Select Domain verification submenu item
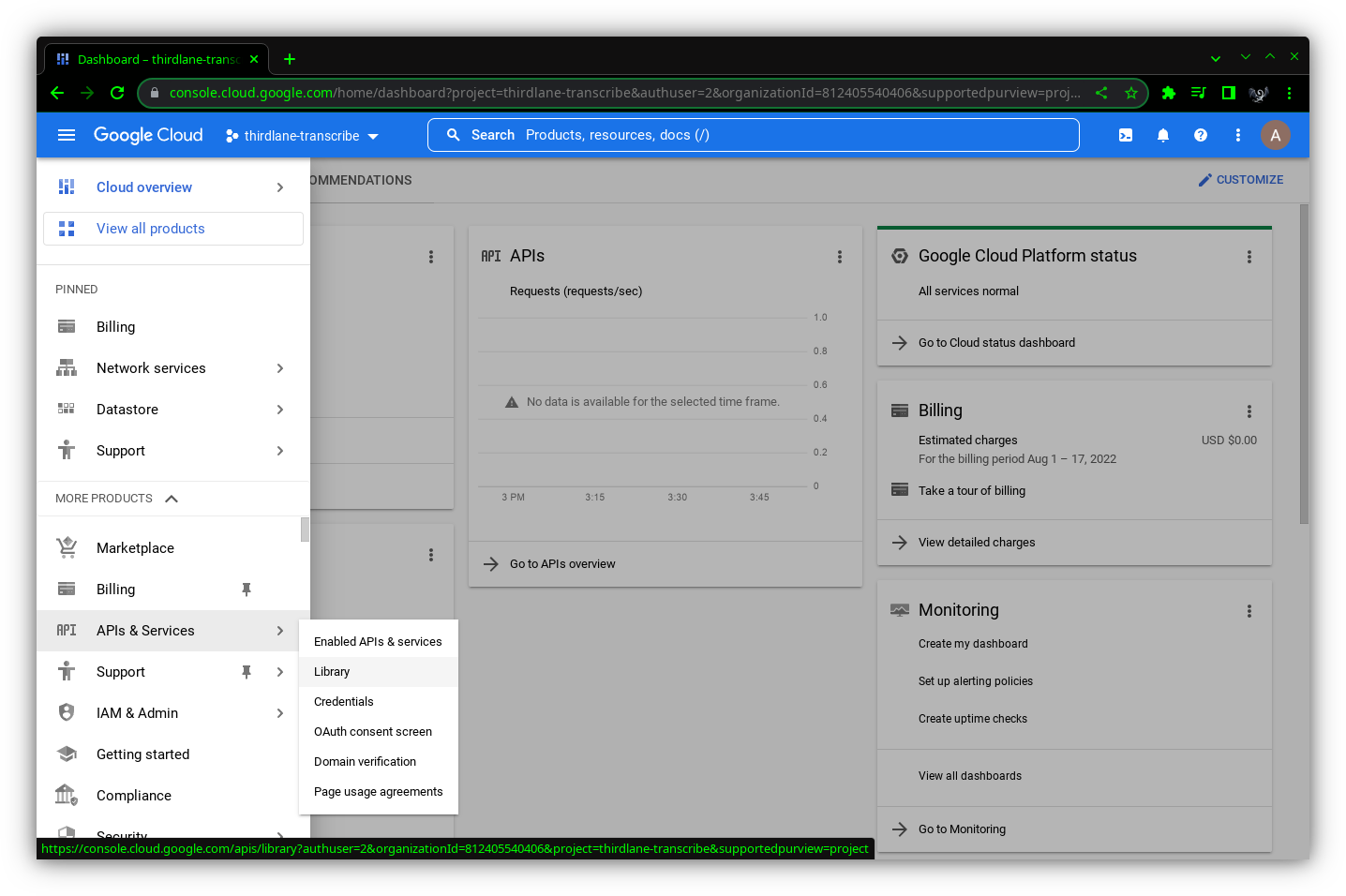1346x896 pixels. click(x=379, y=762)
